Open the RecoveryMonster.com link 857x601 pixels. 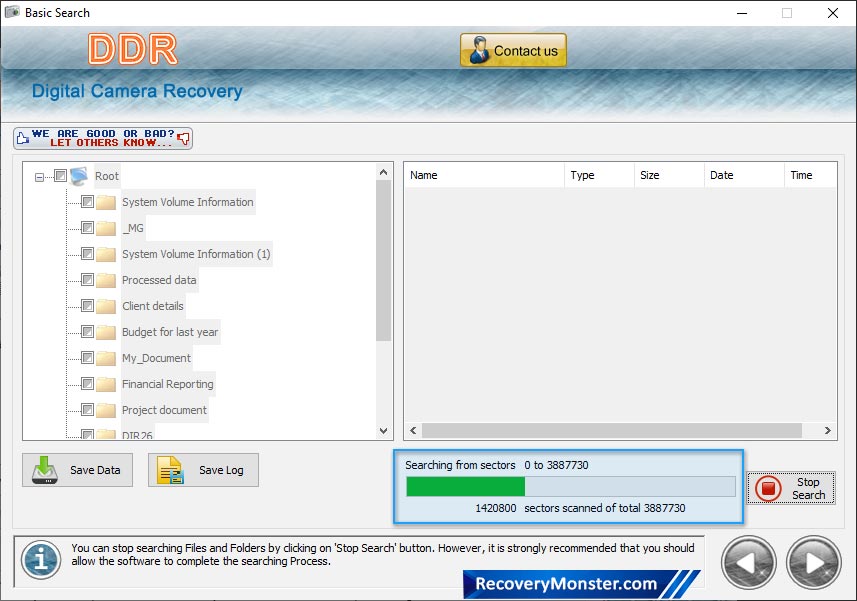tap(580, 584)
